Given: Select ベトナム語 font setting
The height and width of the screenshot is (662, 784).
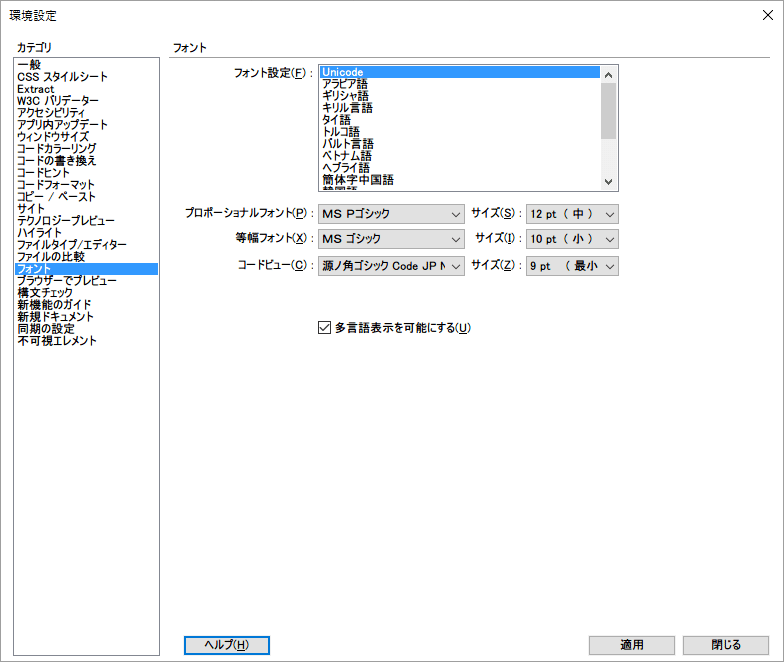Looking at the screenshot, I should [460, 156].
